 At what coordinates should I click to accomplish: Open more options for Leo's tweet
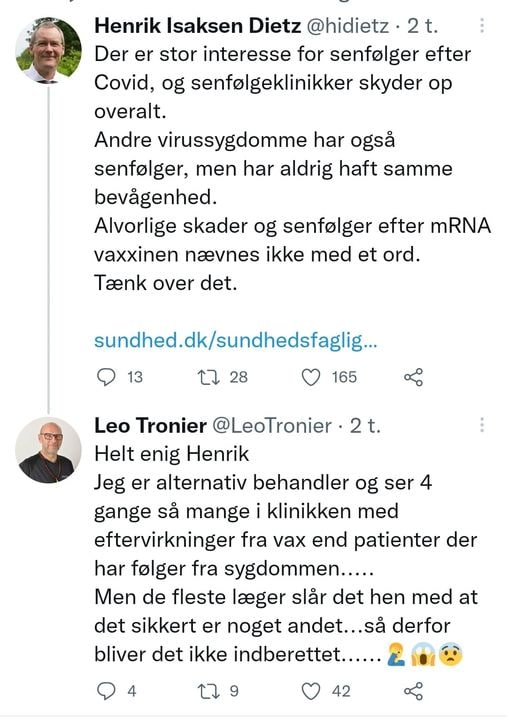click(482, 425)
